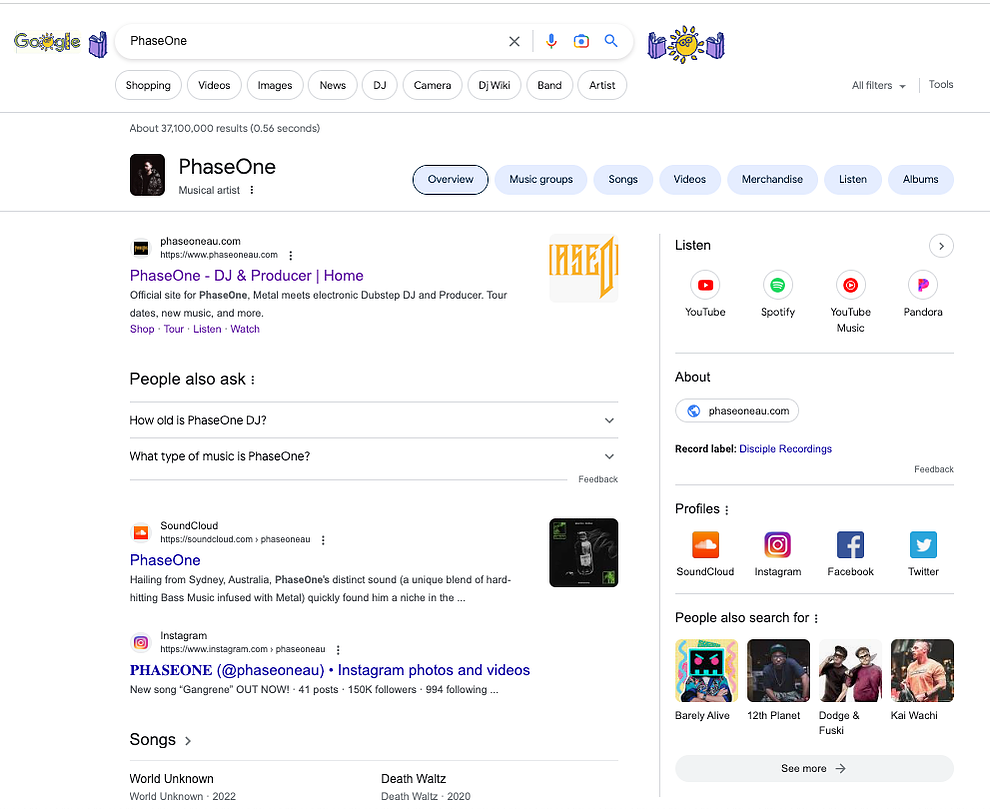Open 'PhaseOne - DJ & Producer | Home' link
The image size is (990, 809).
[x=246, y=276]
